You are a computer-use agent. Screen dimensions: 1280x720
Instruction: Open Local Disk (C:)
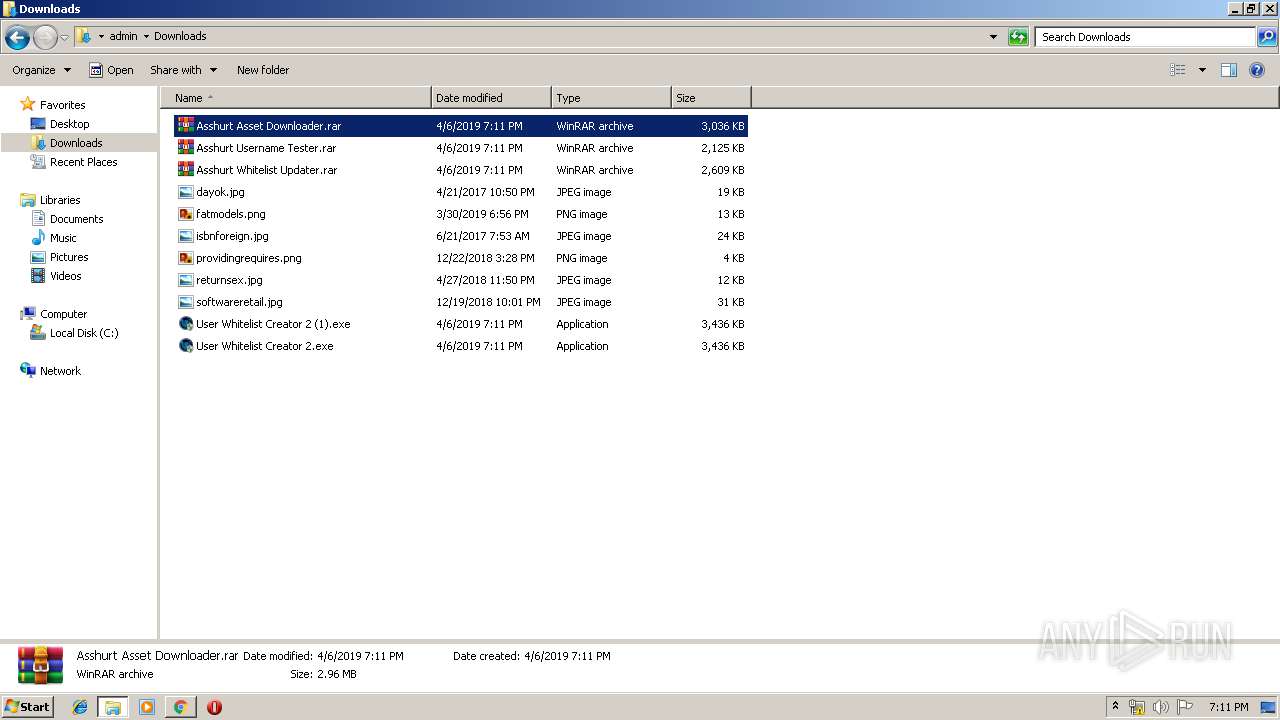click(x=84, y=333)
